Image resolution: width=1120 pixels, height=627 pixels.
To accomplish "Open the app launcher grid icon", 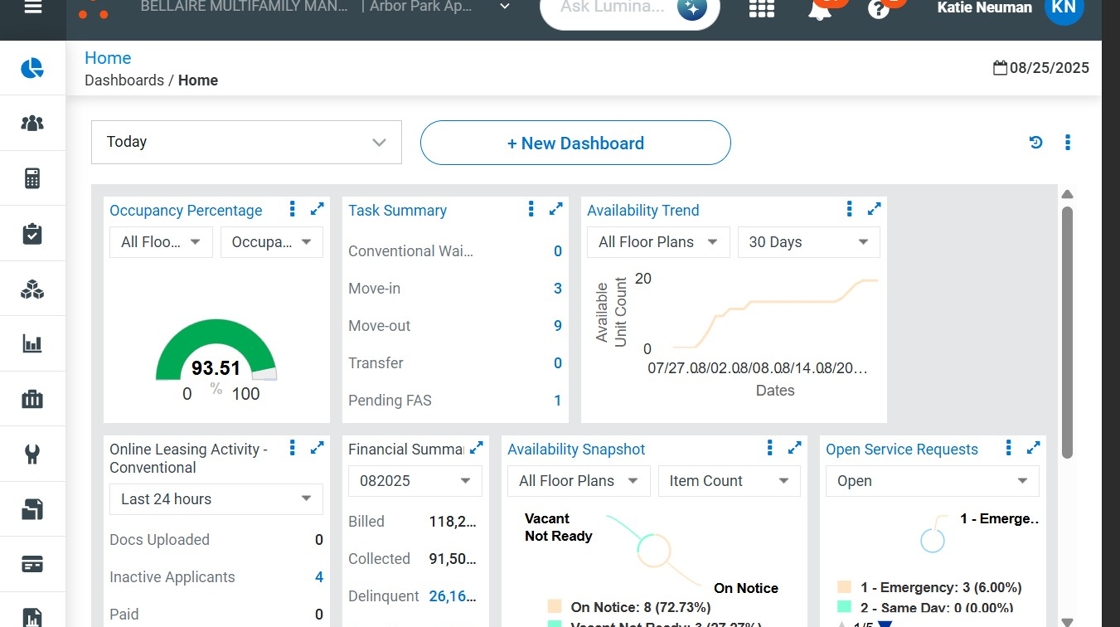I will pyautogui.click(x=761, y=8).
